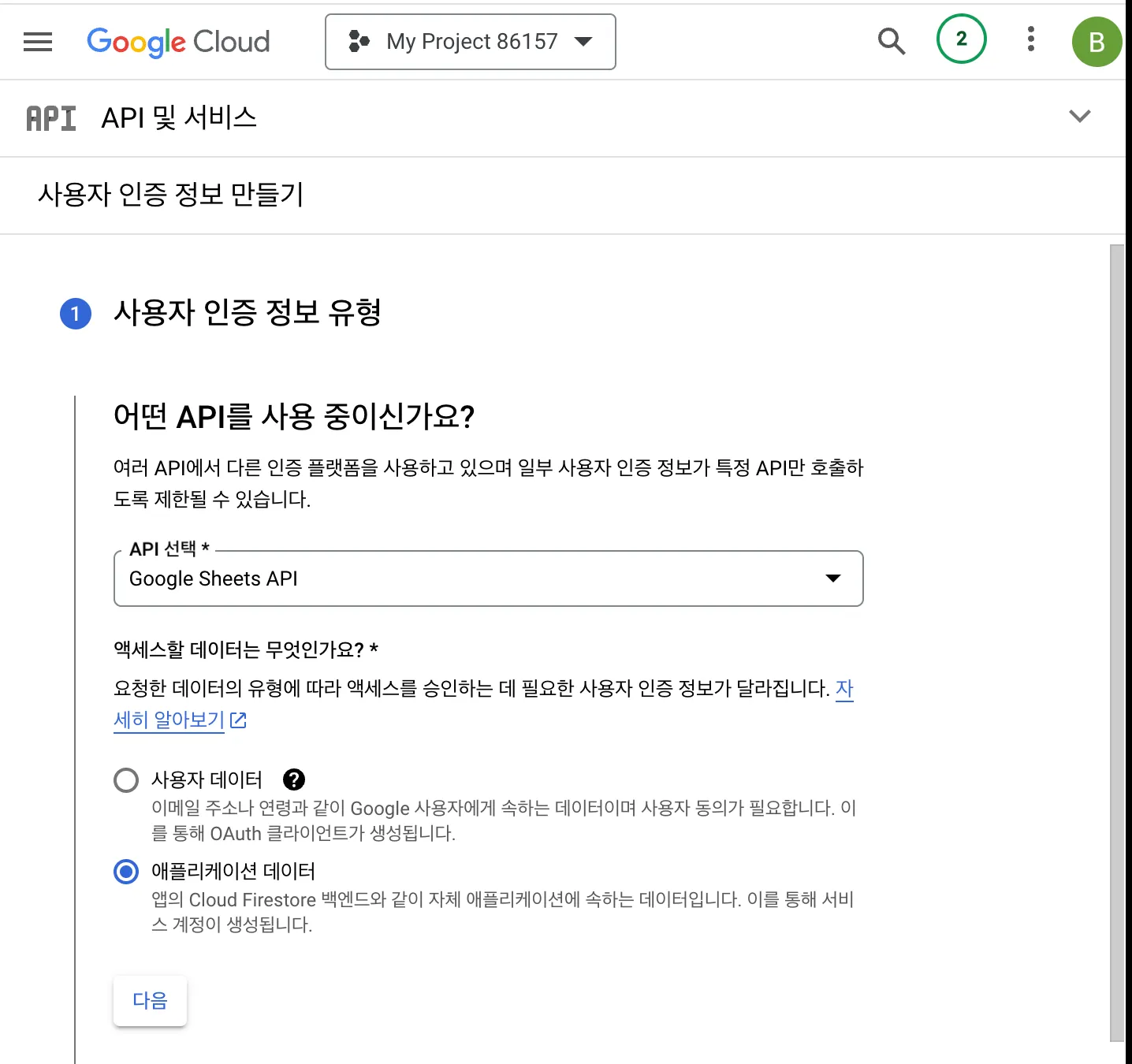
Task: Go to the Google Cloud home logo
Action: (x=178, y=42)
